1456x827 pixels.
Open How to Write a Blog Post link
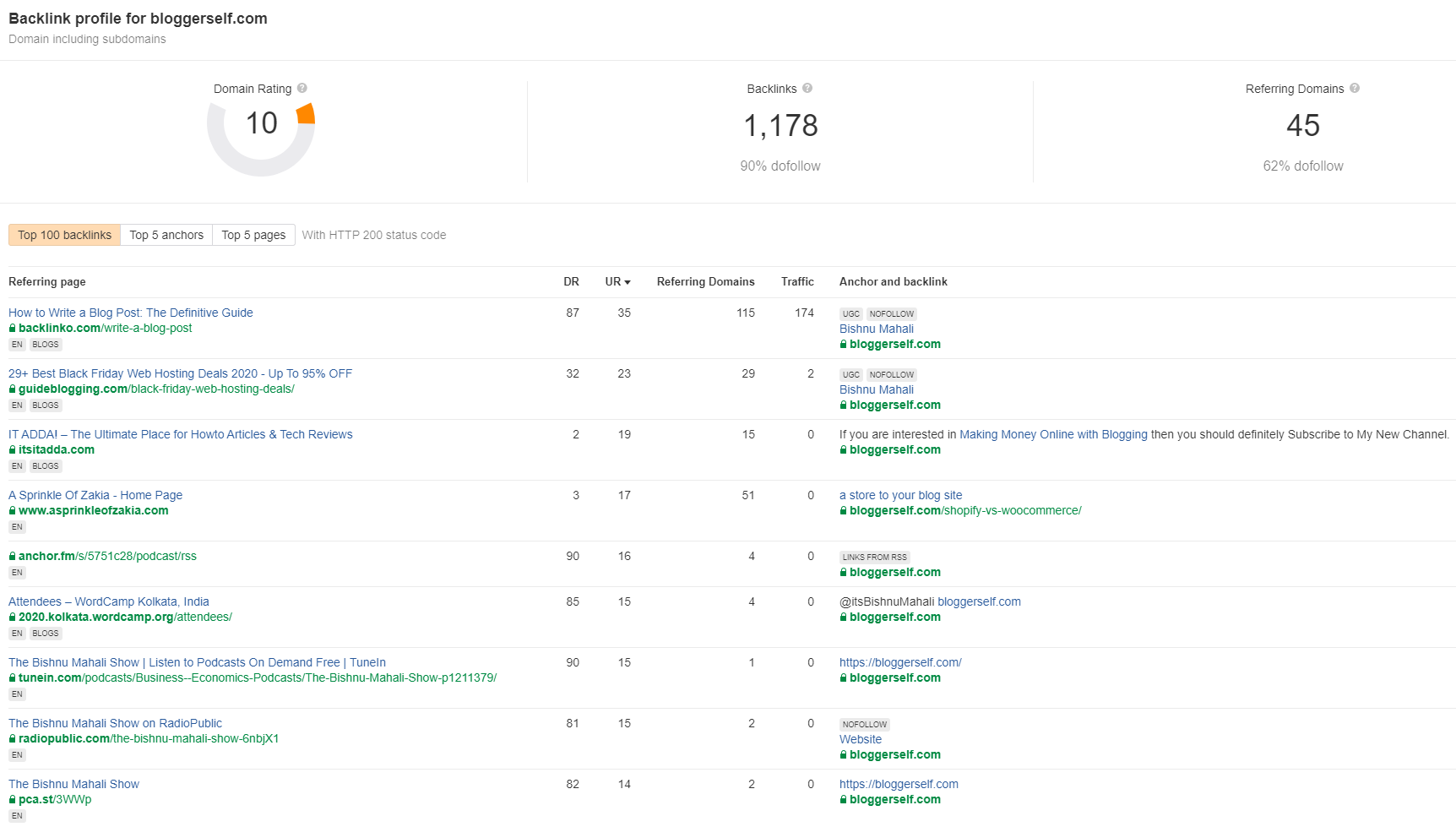[131, 313]
